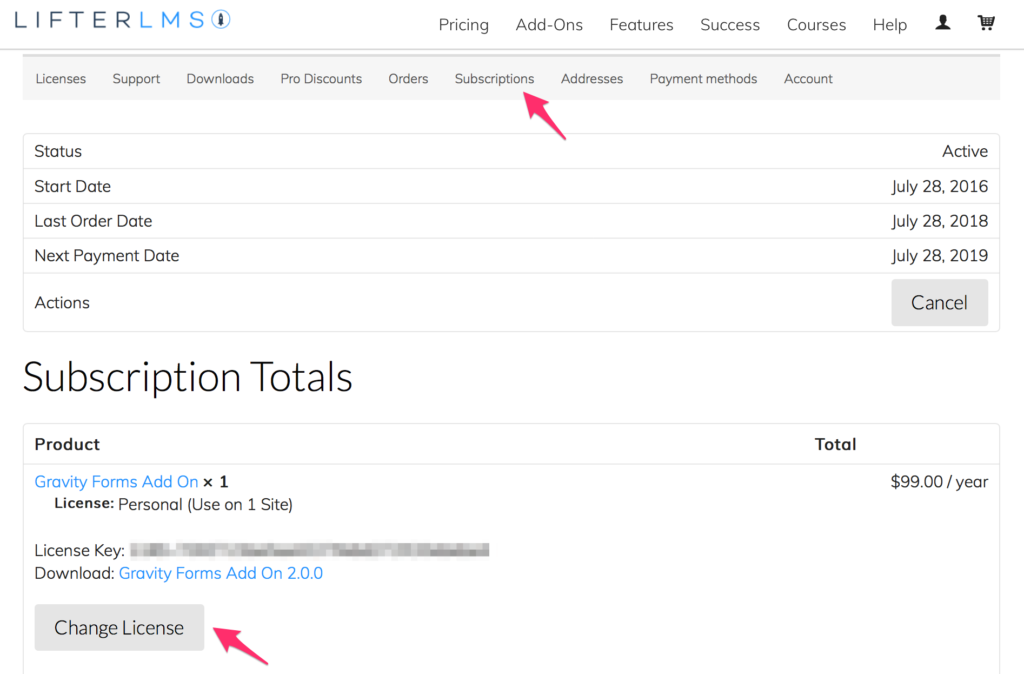Download Gravity Forms Add On 2.0.0

(x=221, y=573)
